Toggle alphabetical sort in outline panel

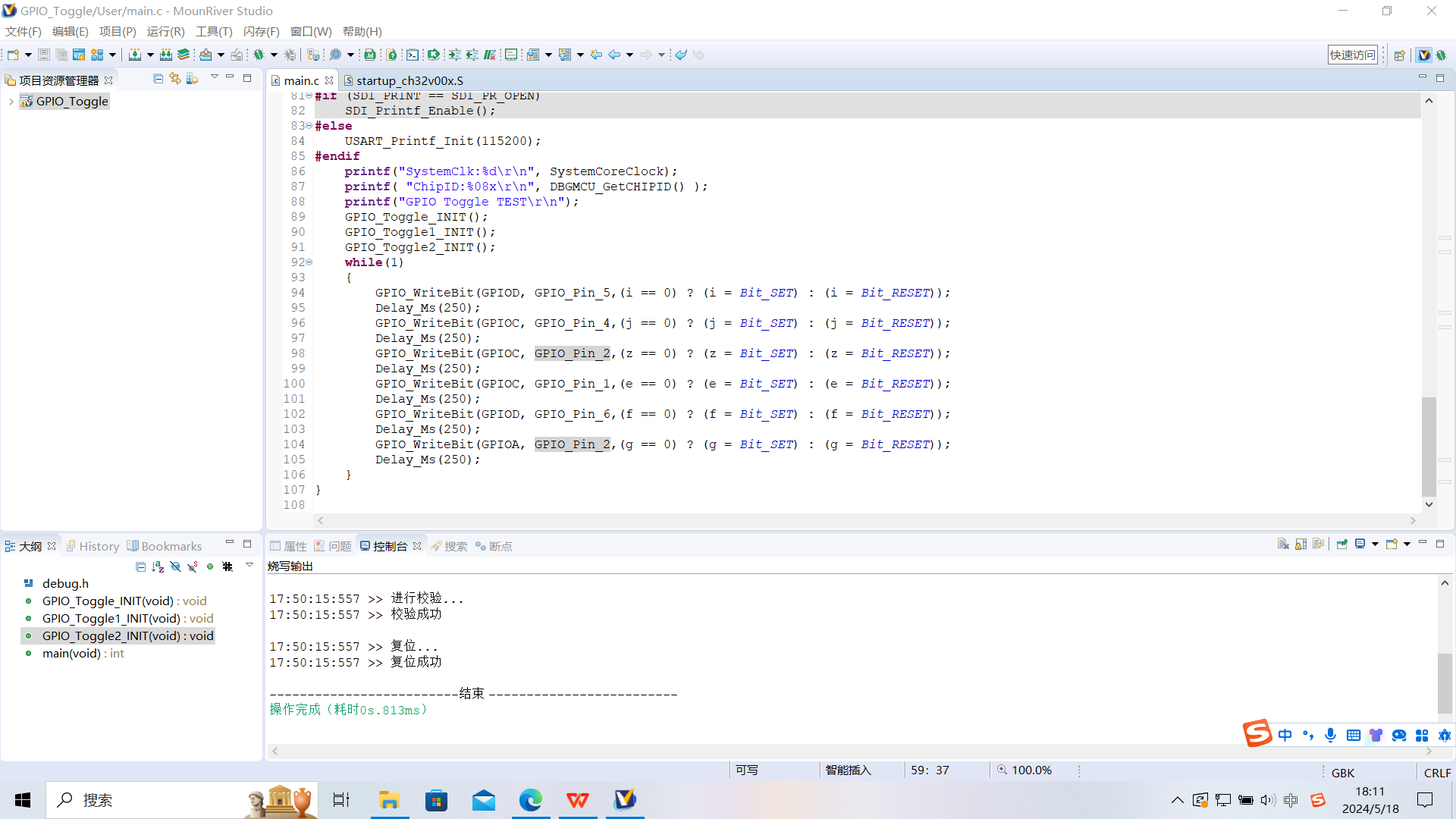coord(158,566)
